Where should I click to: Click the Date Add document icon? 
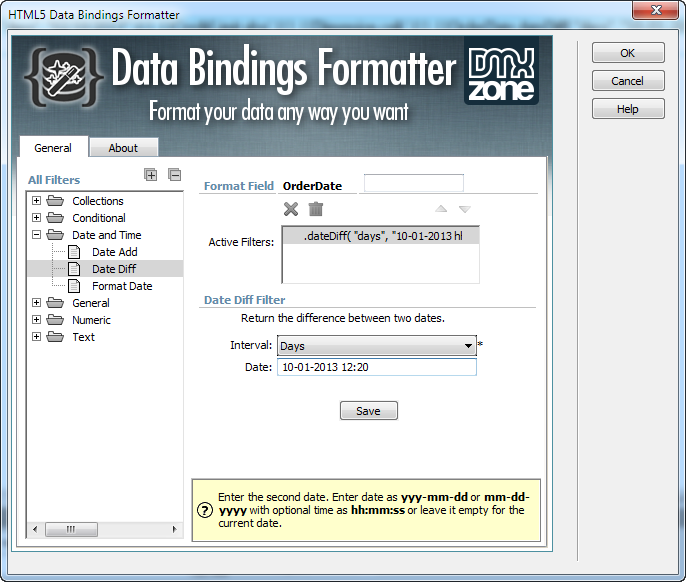pos(74,252)
